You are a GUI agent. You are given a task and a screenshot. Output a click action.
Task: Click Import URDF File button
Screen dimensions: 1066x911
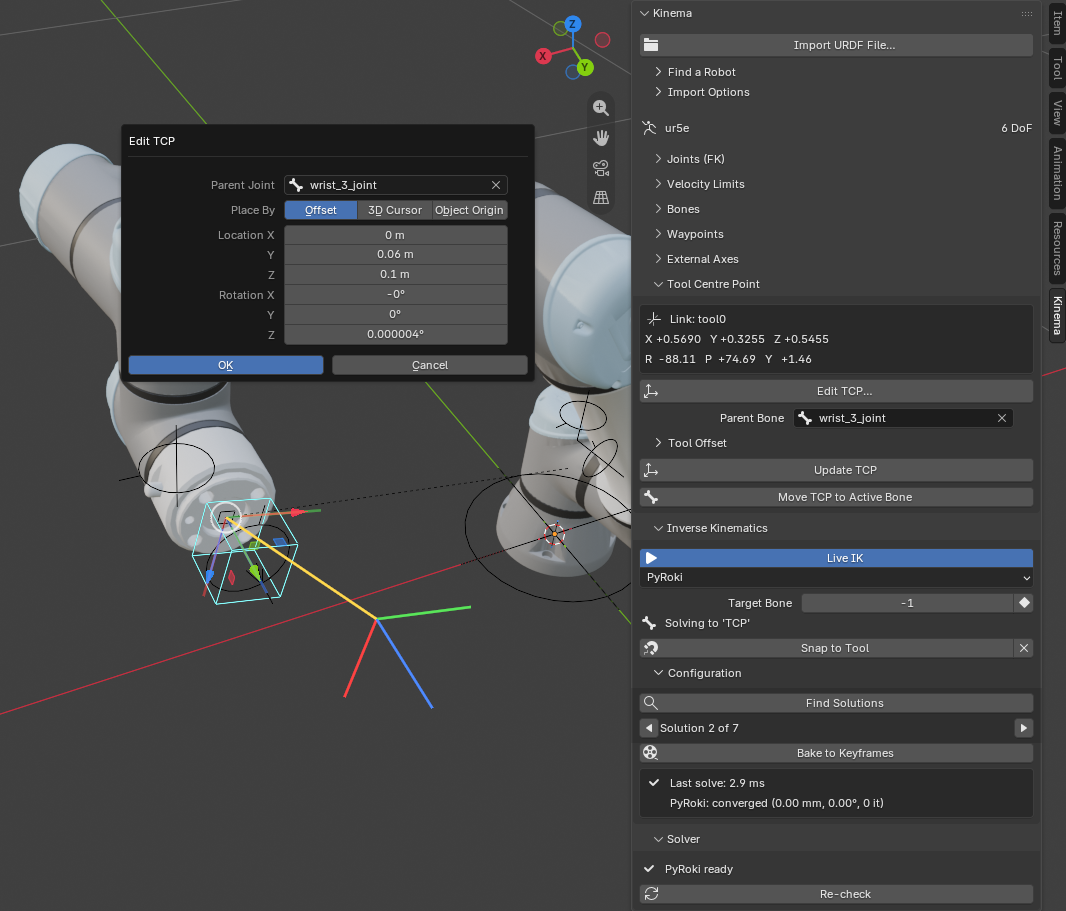[836, 45]
